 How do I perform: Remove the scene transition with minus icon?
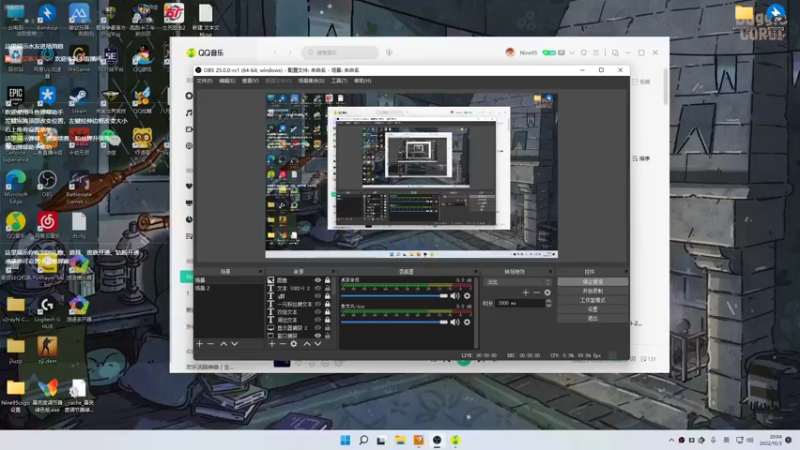(x=536, y=292)
